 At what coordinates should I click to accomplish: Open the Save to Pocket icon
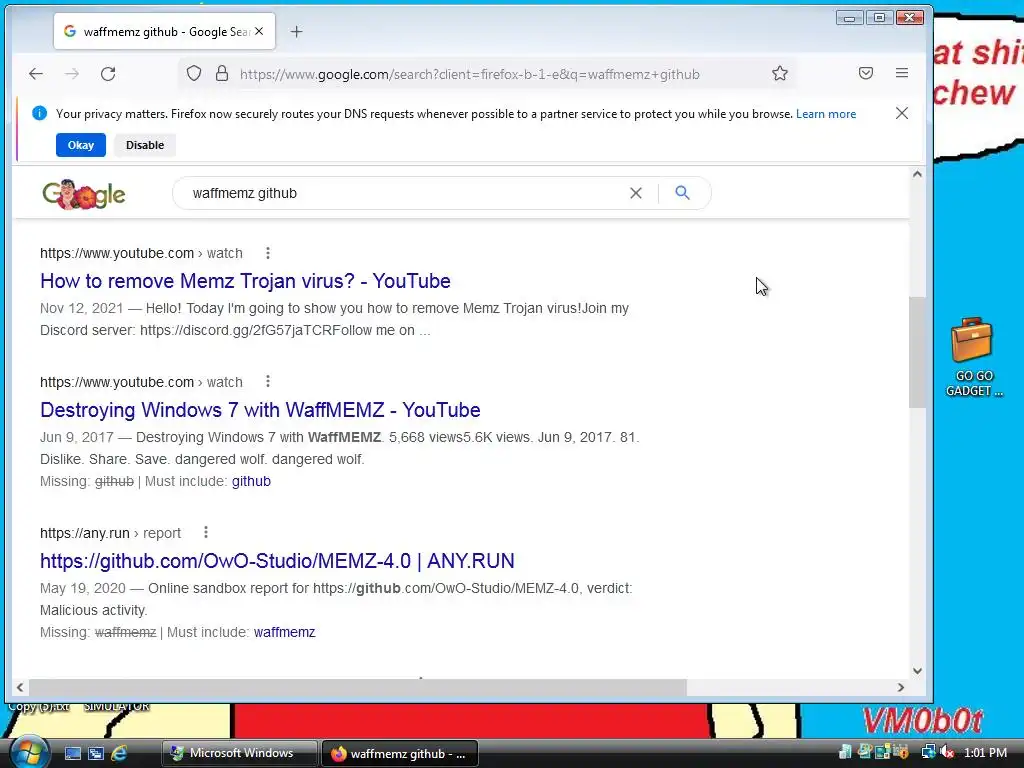point(866,73)
